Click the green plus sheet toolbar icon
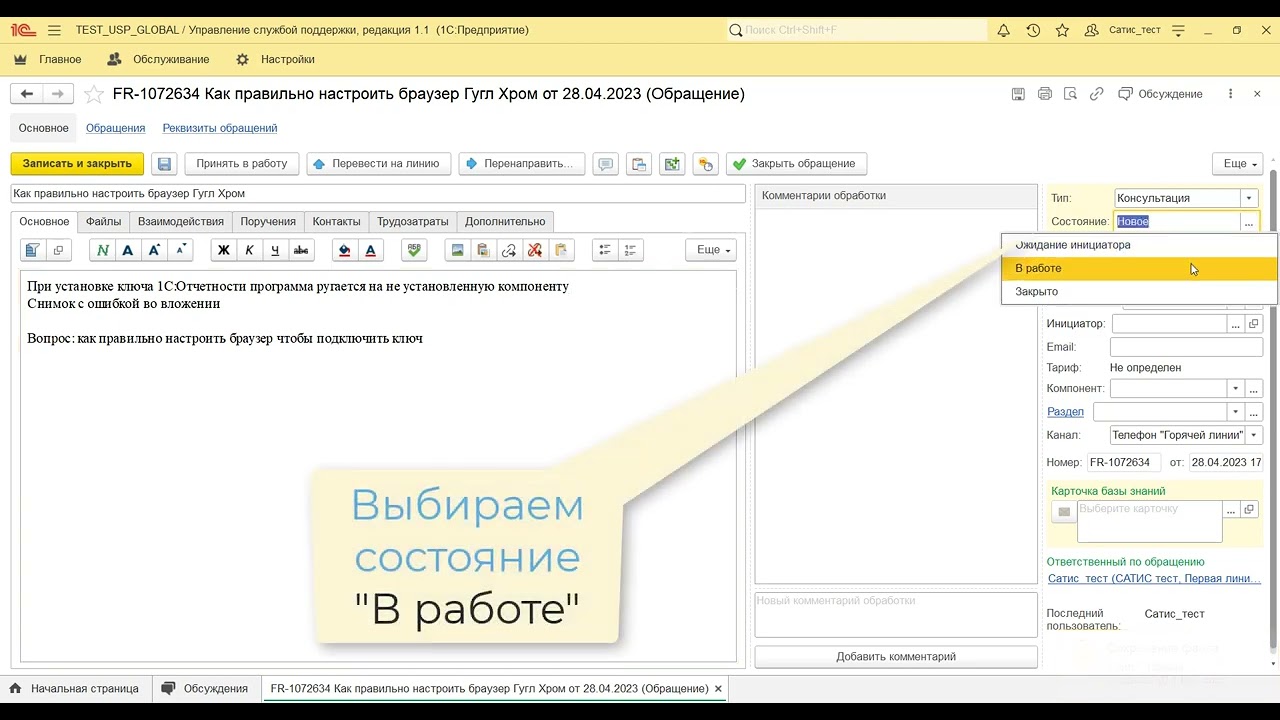Screen dimensions: 1280x720 [672, 164]
